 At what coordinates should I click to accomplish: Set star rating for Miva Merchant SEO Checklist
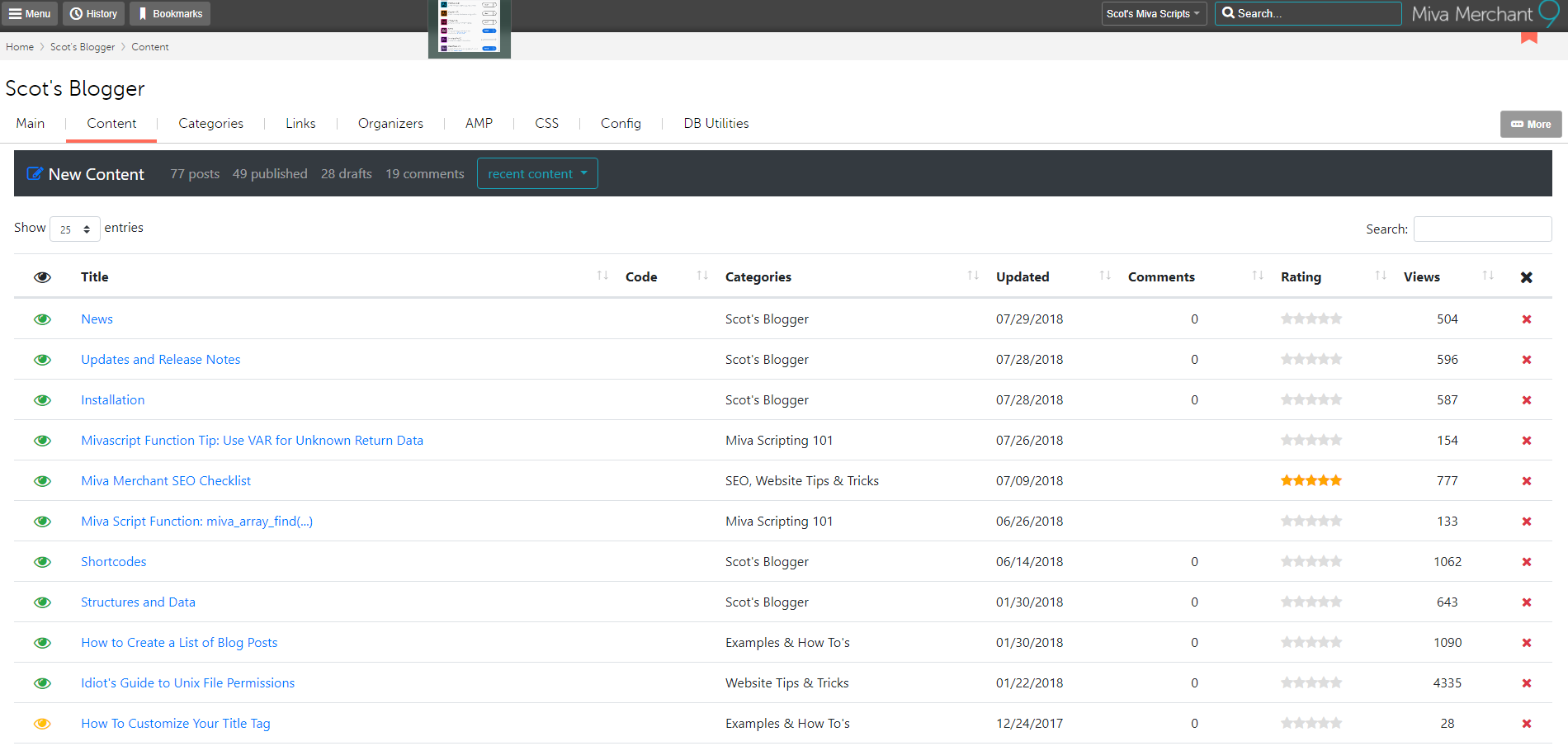tap(1311, 481)
